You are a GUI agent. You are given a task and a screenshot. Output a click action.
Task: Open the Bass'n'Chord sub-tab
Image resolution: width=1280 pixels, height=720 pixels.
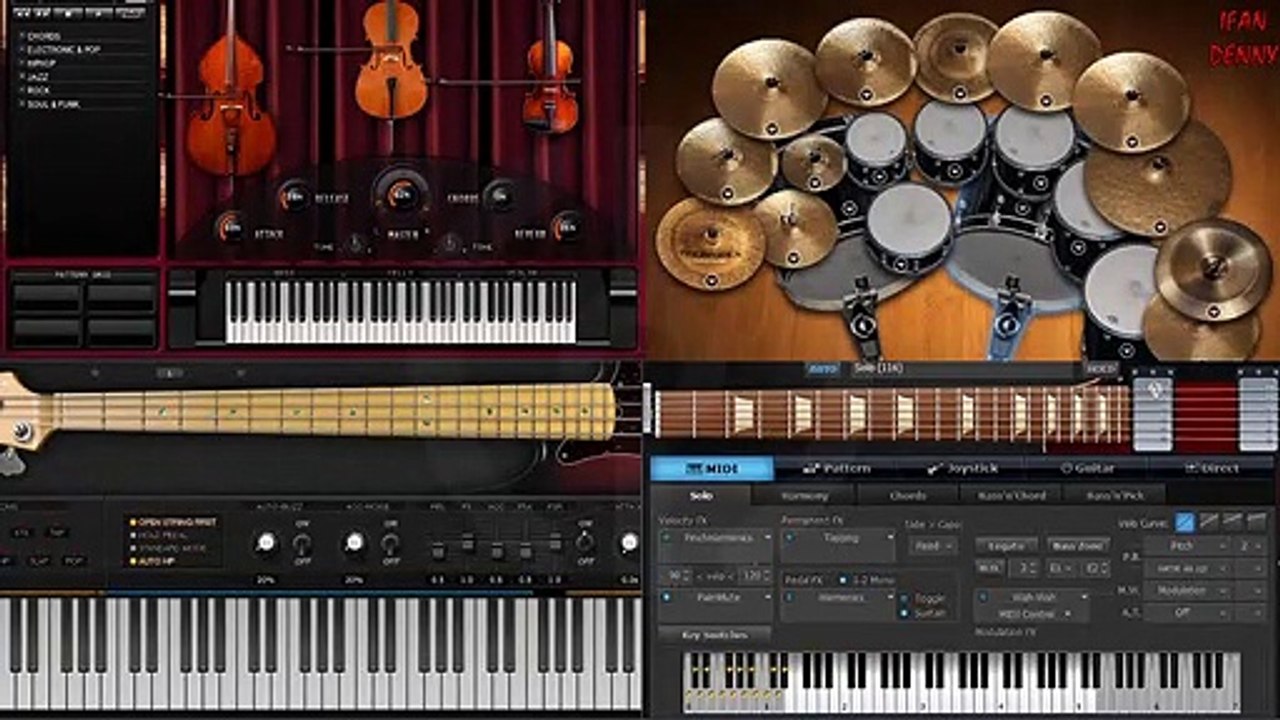coord(1010,495)
